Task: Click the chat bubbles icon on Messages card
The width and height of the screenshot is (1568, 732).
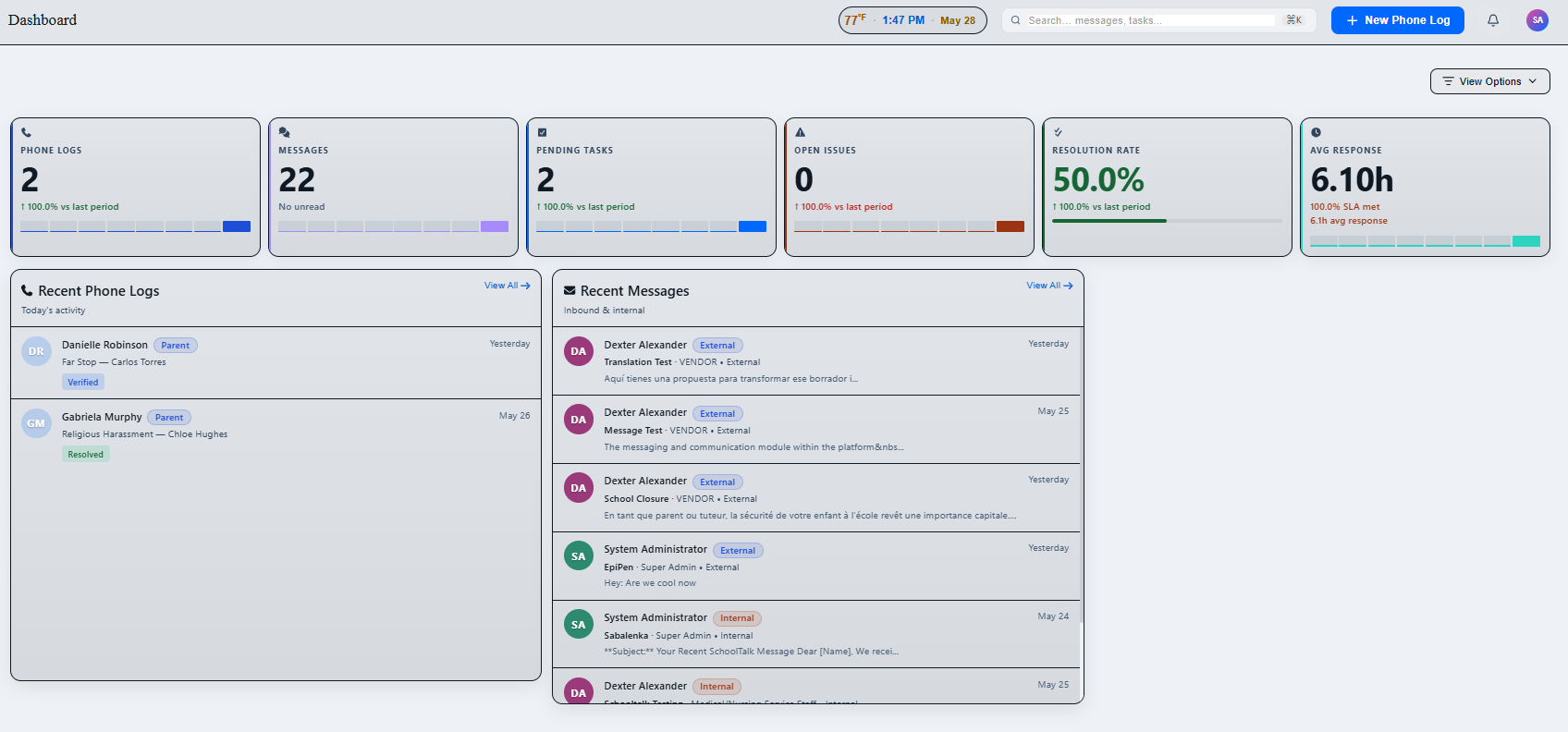Action: tap(284, 132)
